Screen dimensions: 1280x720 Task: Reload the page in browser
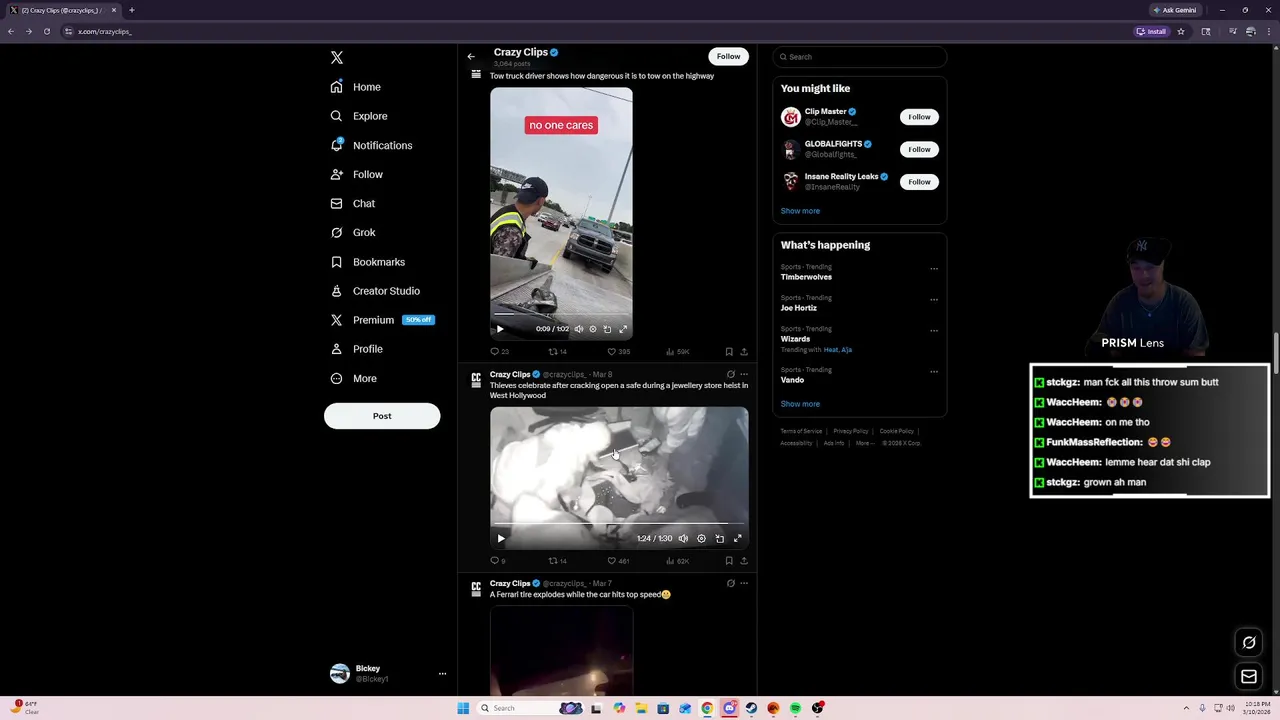click(46, 31)
